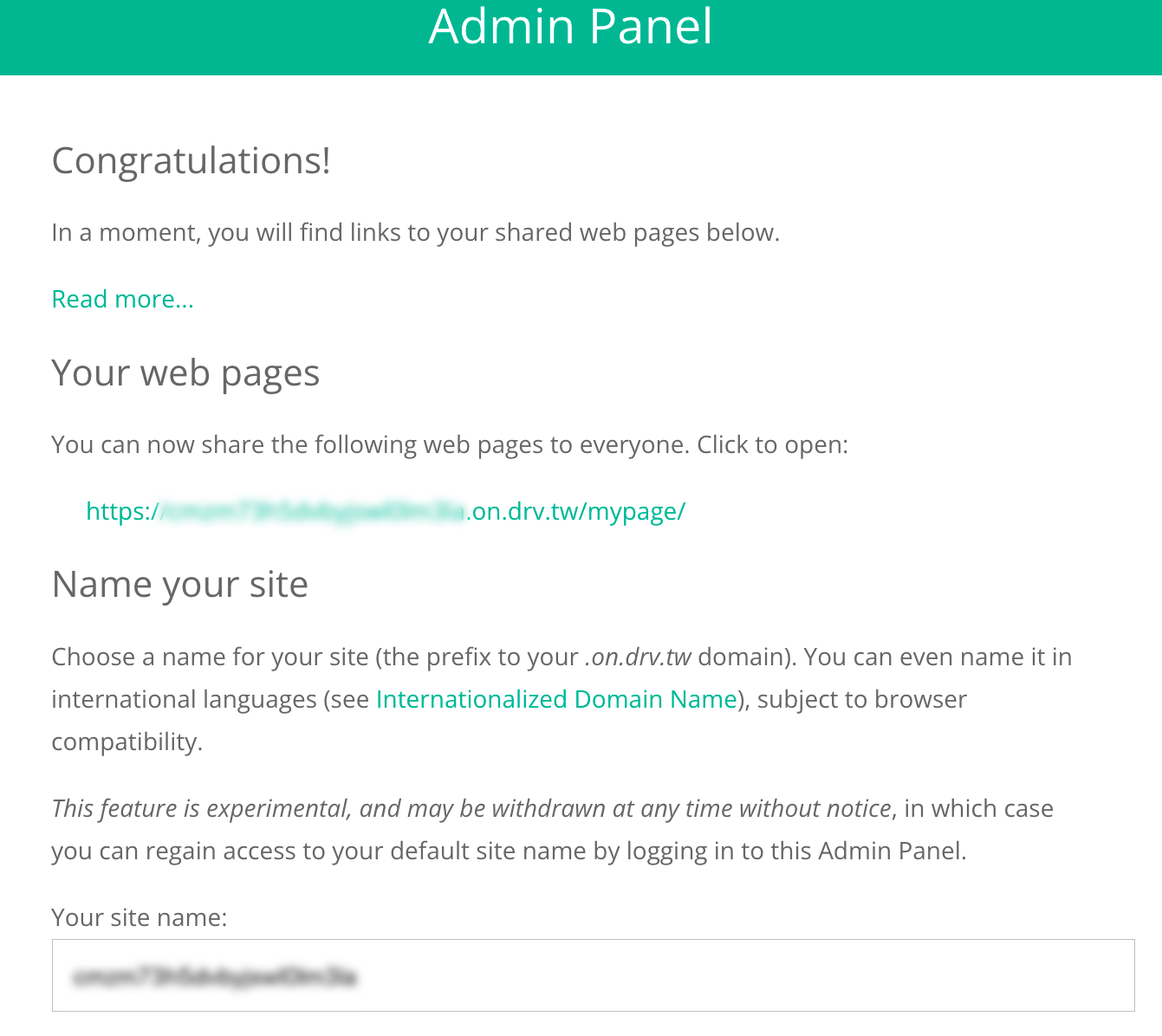
Task: Click the 'Click to open:' text
Action: [772, 444]
